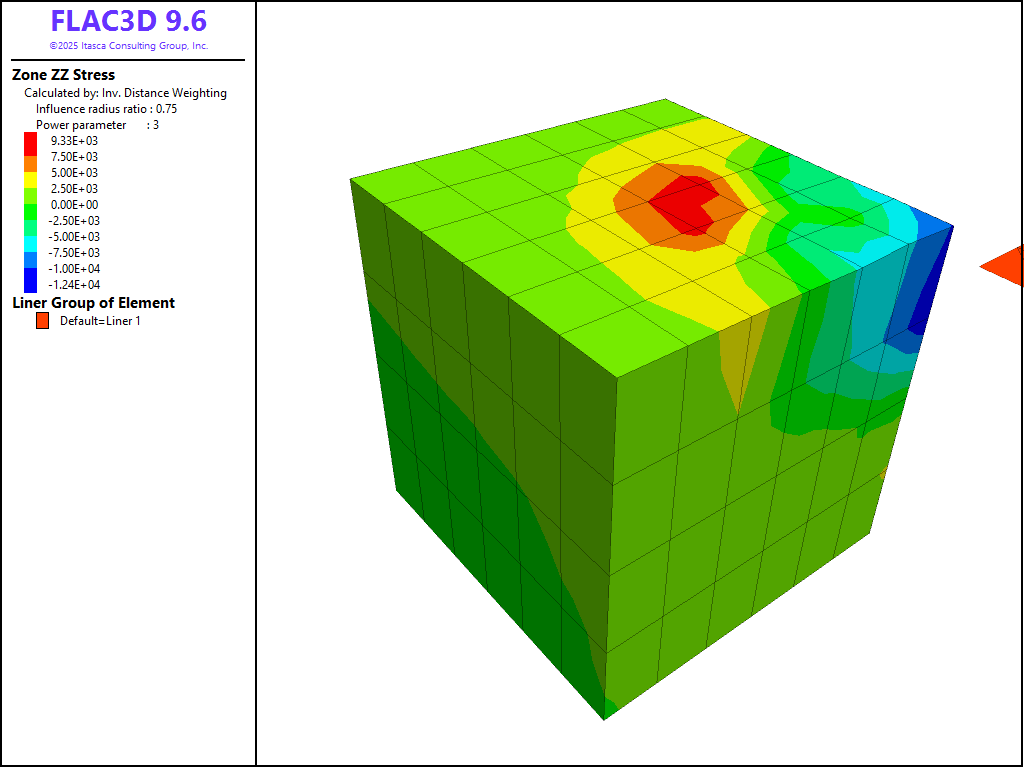Open the Itasca Consulting Group copyright link

128,46
